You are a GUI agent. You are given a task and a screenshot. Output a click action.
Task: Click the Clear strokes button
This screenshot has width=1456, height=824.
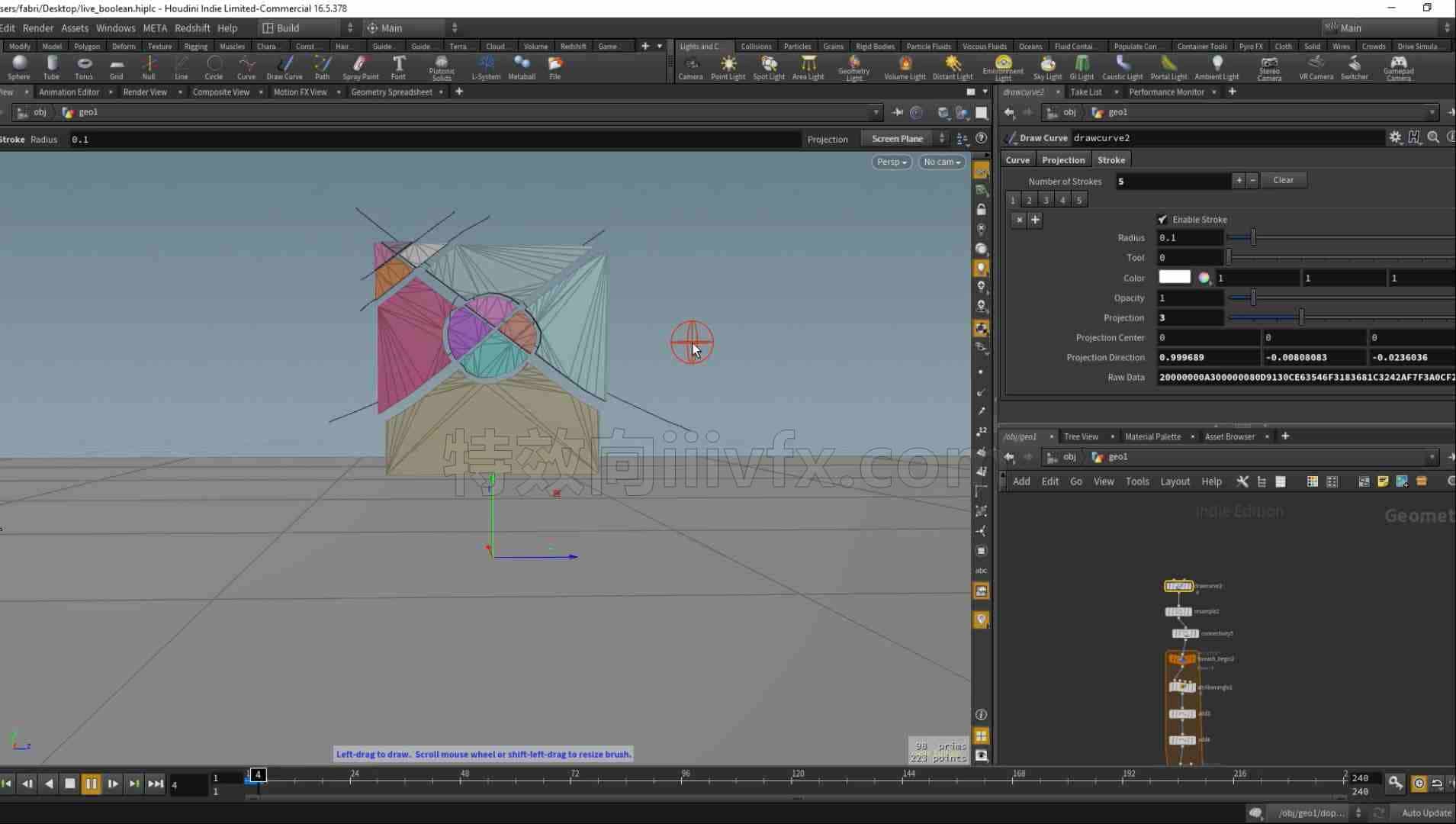[x=1283, y=180]
